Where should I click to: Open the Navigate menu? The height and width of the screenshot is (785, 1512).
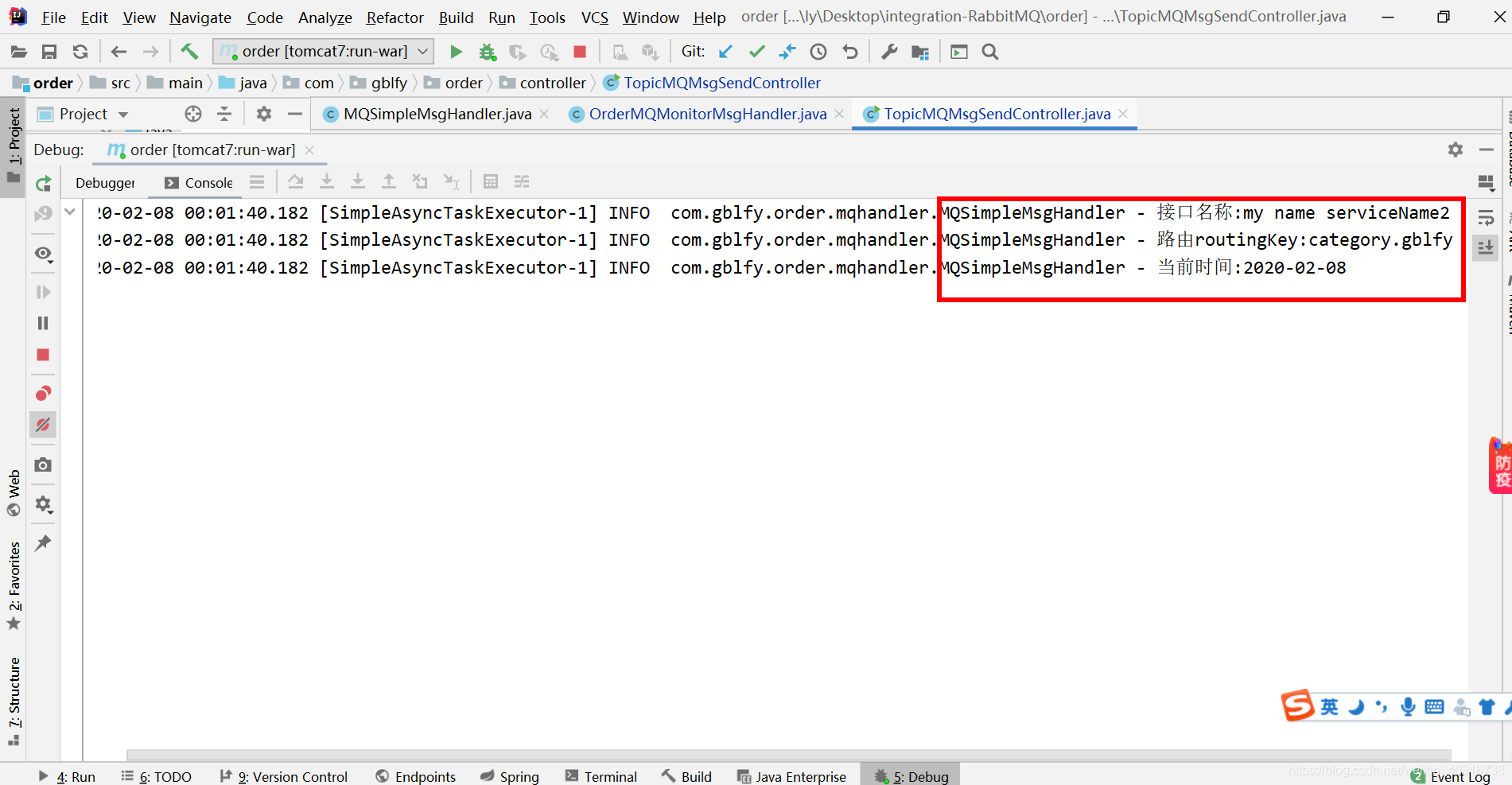pos(200,17)
